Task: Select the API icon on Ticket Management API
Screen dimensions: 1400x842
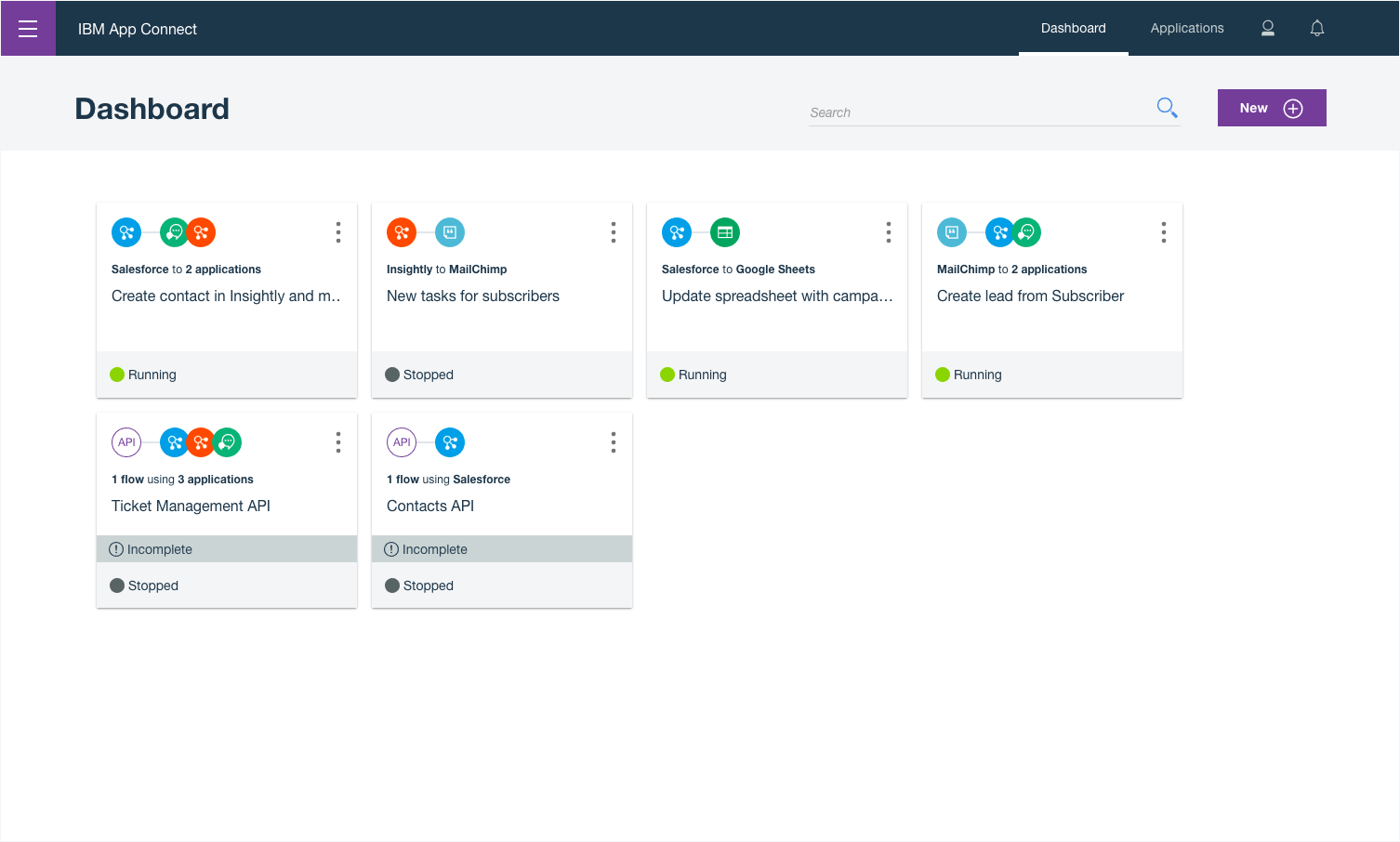Action: (126, 442)
